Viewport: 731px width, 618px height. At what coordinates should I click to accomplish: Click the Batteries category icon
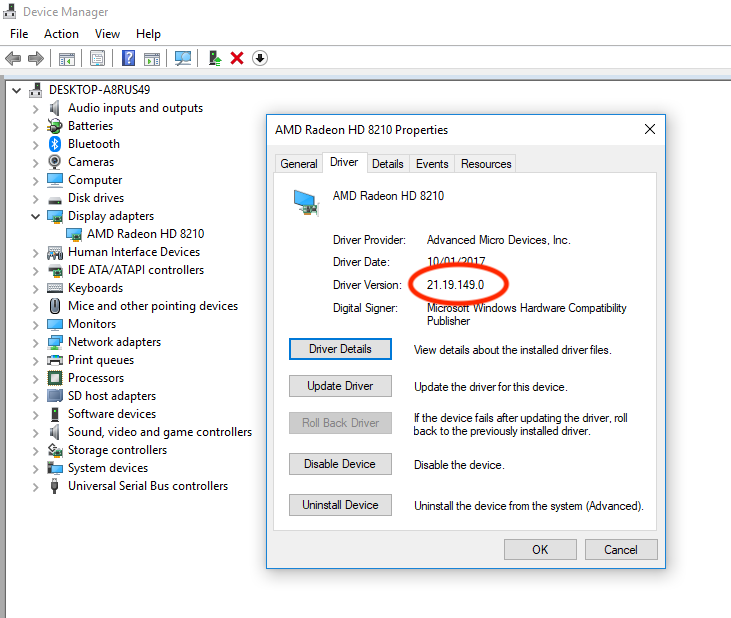(x=55, y=126)
